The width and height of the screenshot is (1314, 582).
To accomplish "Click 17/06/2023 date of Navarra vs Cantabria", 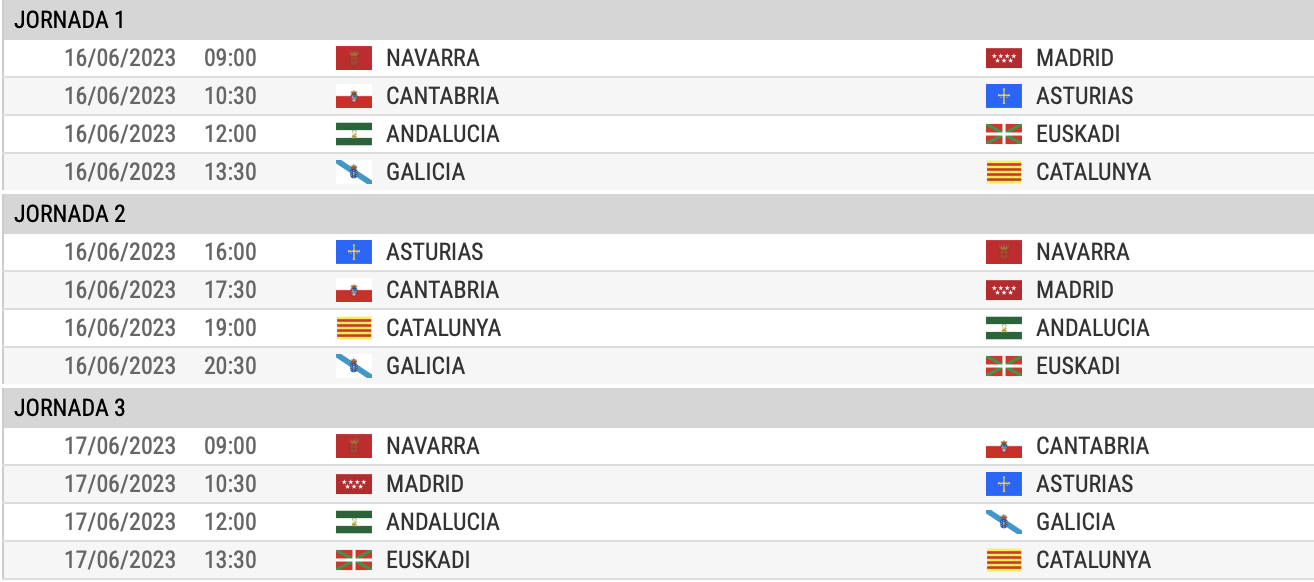I will click(x=120, y=446).
